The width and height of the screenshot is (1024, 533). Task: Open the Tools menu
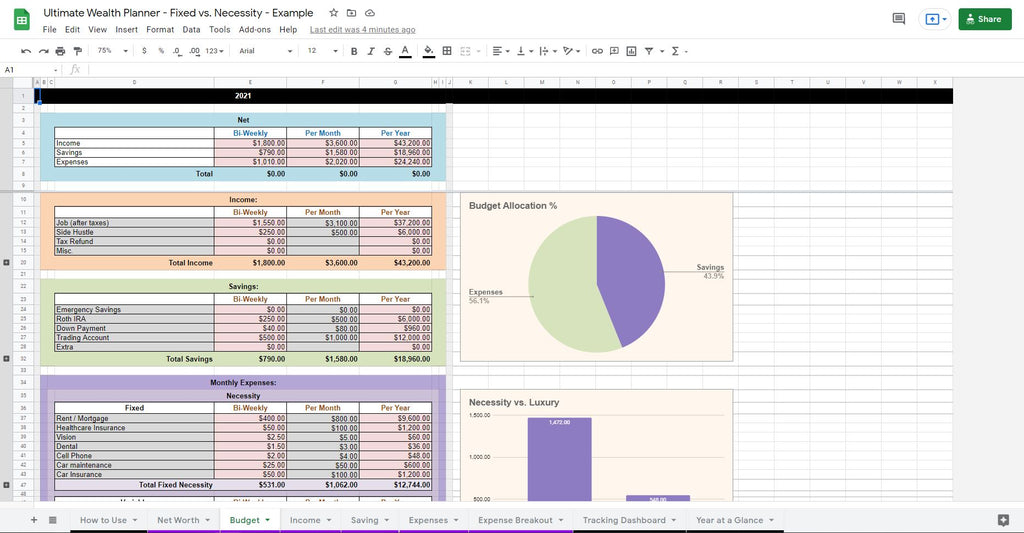(219, 29)
